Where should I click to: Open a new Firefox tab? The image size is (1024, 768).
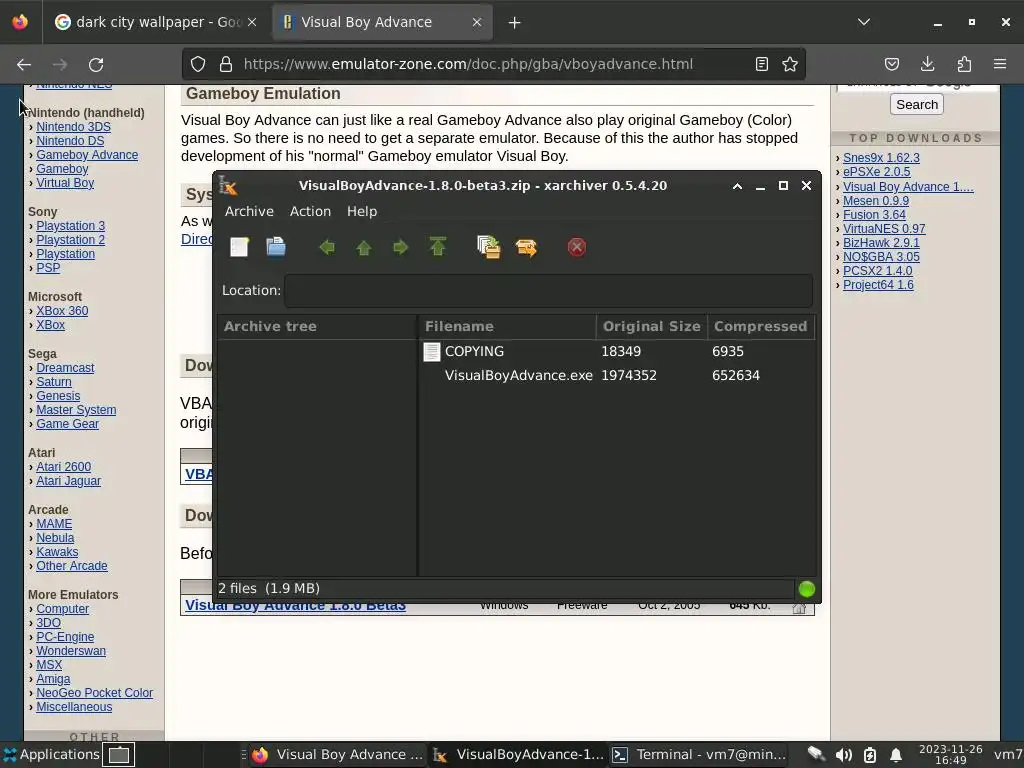click(x=515, y=22)
